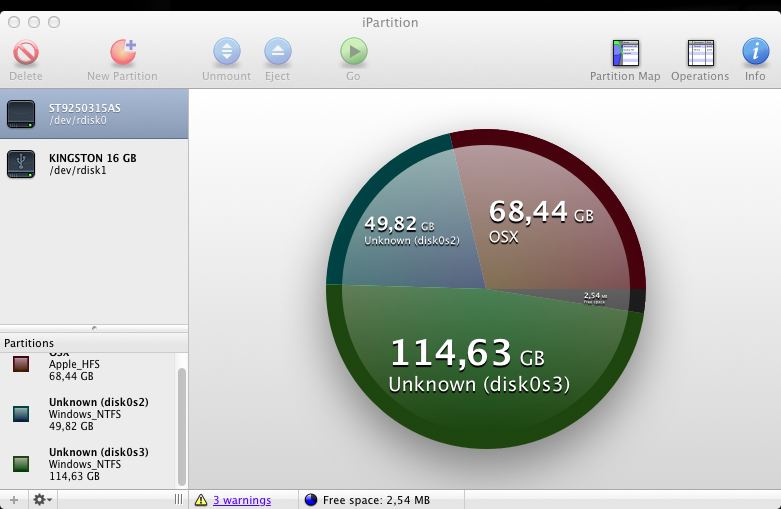Image resolution: width=781 pixels, height=509 pixels.
Task: Click the Delete toolbar icon
Action: point(26,52)
